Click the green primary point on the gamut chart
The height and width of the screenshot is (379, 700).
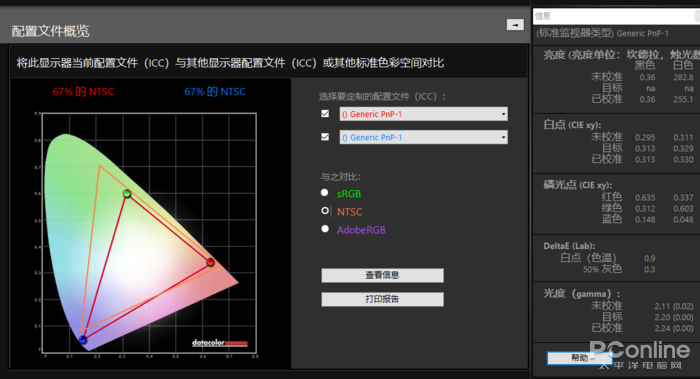point(127,194)
